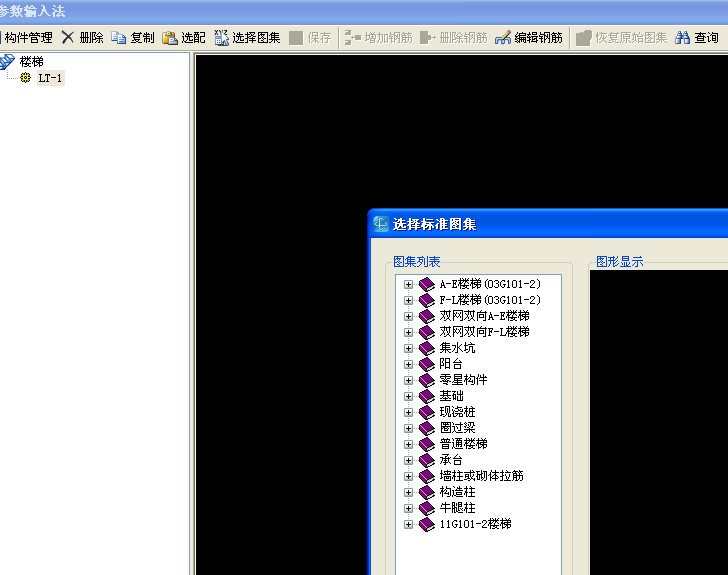Screen dimensions: 728x575
Task: Select 墙柱或砌体拉筋 in atlas list
Action: point(481,476)
